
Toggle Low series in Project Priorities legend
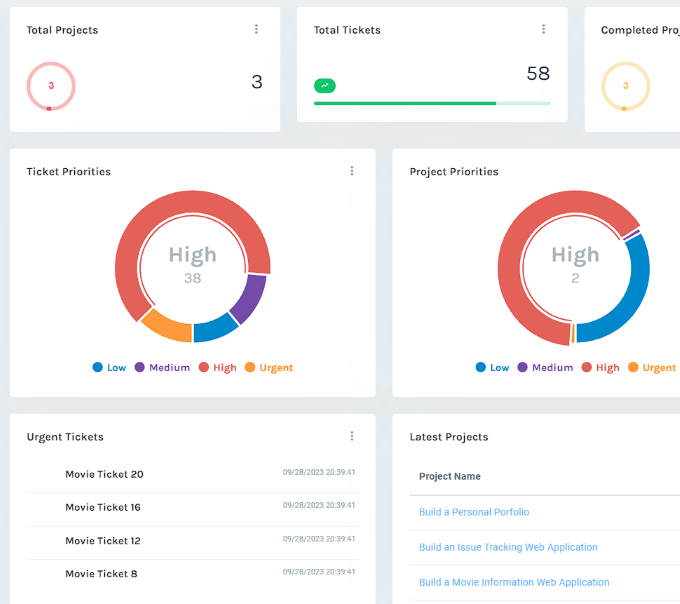coord(492,368)
